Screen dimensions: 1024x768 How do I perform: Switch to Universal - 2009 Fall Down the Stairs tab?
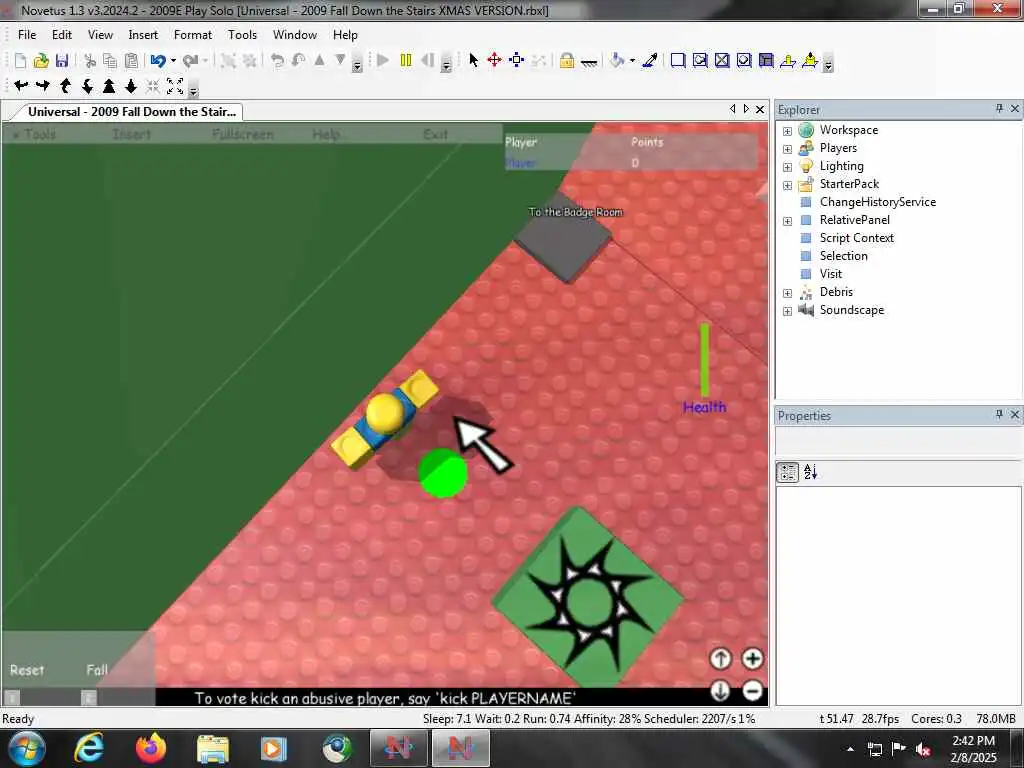[x=131, y=112]
